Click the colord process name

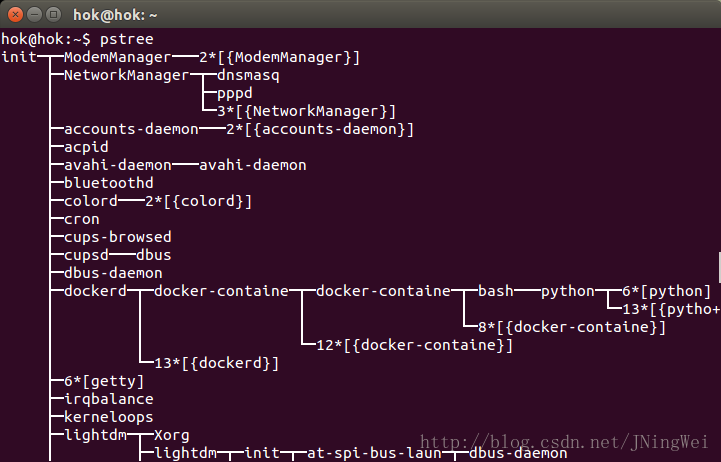tap(90, 201)
